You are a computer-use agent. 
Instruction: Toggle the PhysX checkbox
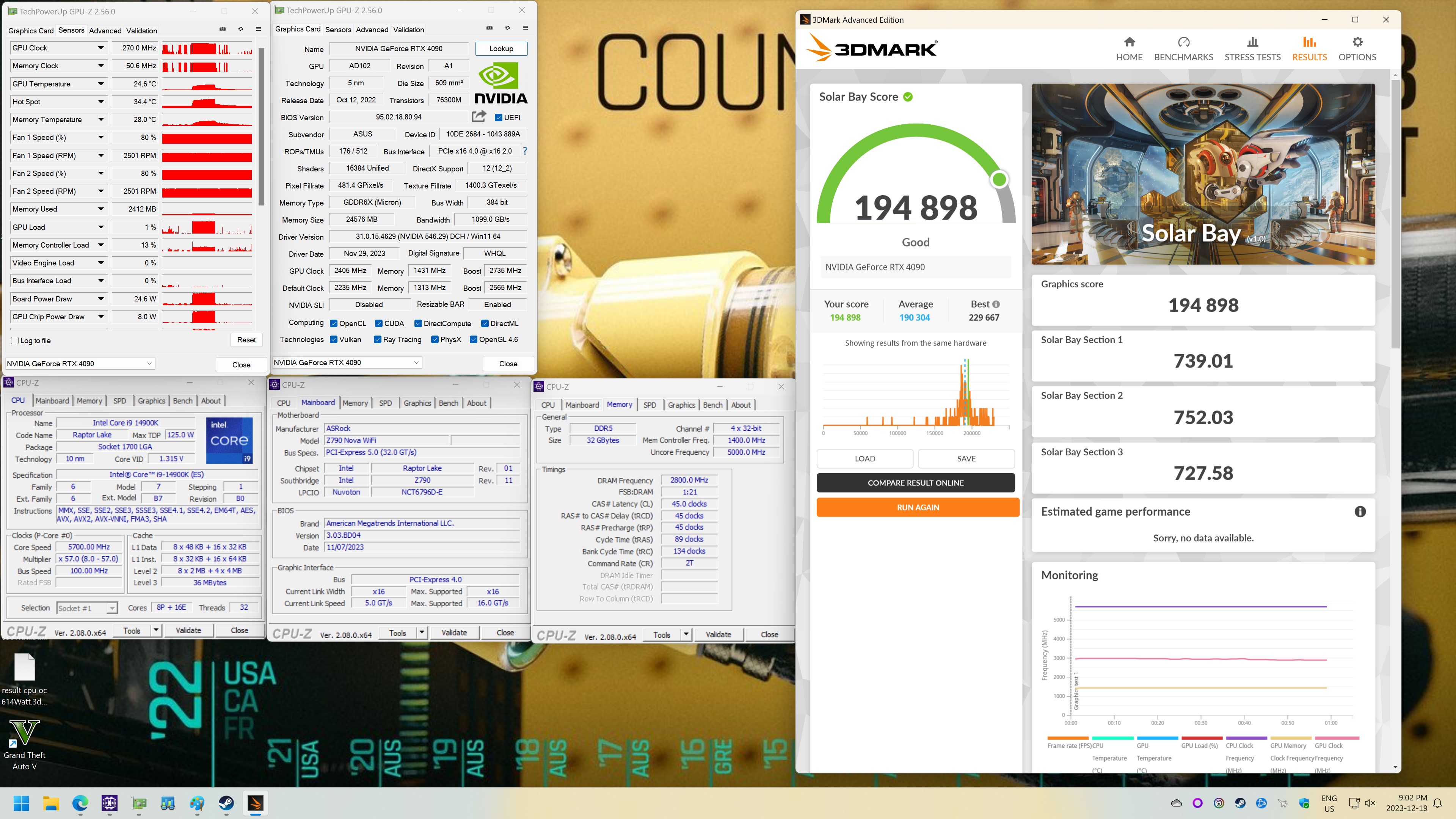point(435,339)
